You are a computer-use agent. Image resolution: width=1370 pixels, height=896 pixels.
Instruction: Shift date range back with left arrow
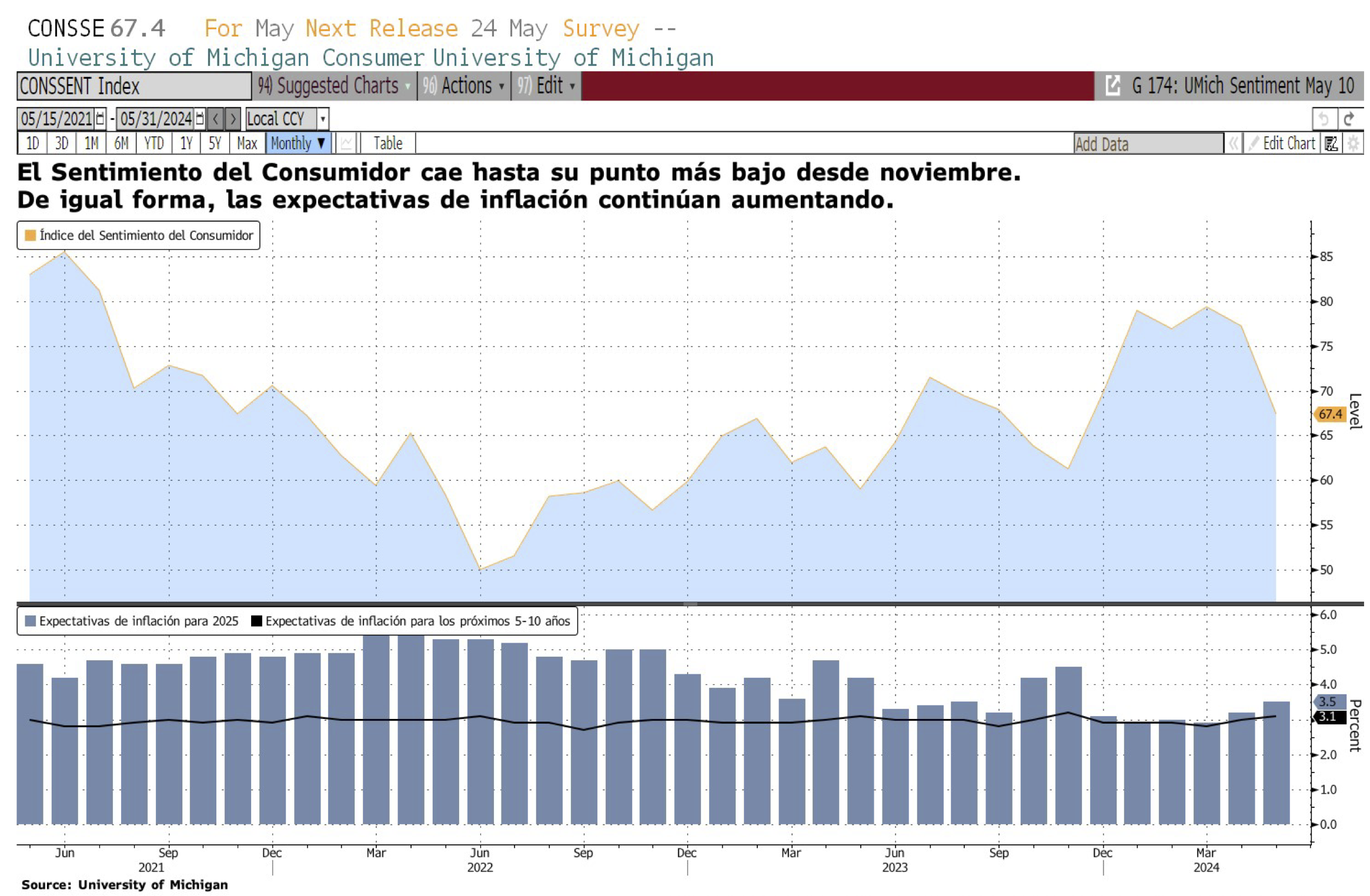(x=216, y=119)
